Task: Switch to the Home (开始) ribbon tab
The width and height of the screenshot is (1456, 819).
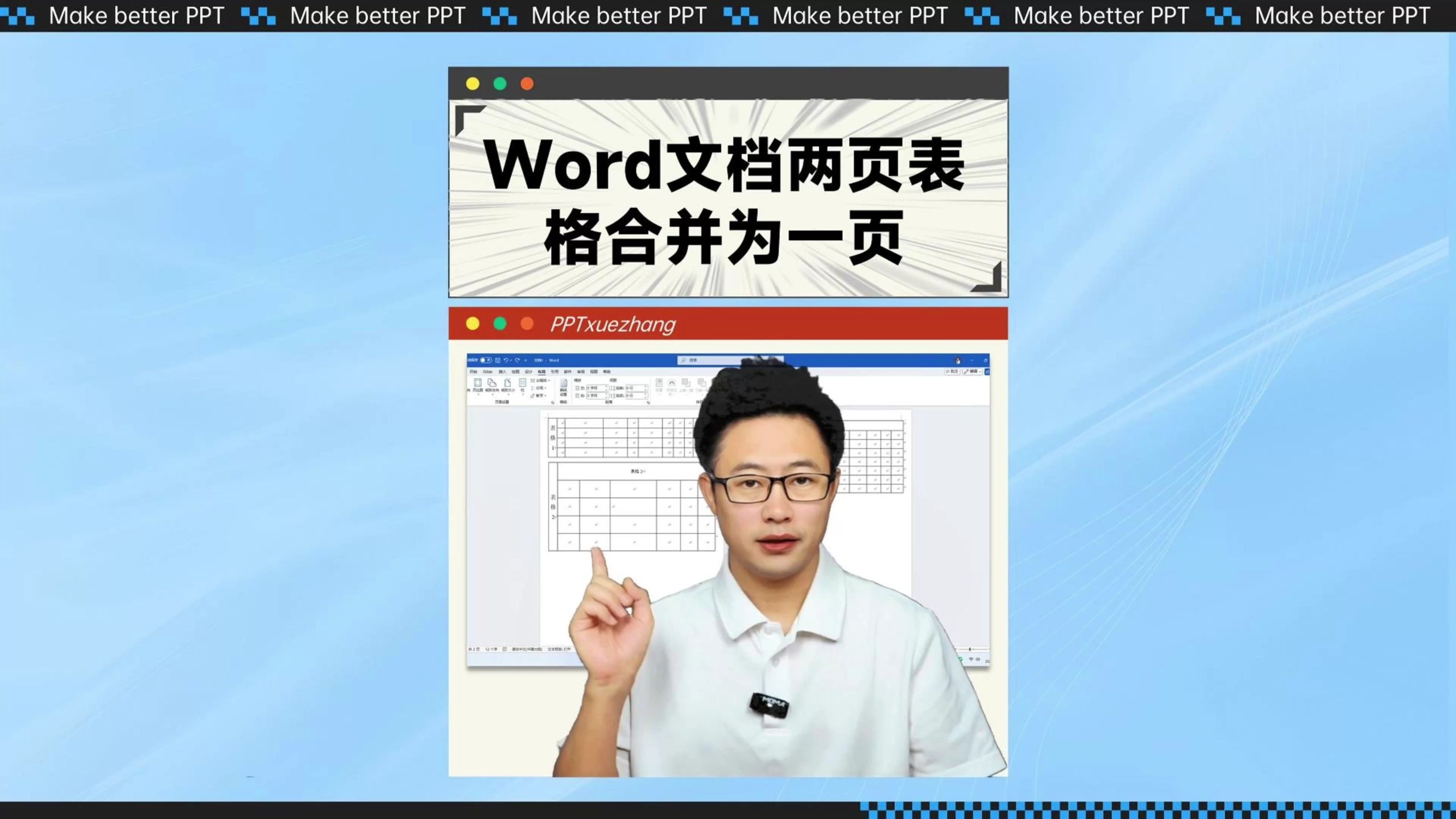Action: [x=474, y=372]
